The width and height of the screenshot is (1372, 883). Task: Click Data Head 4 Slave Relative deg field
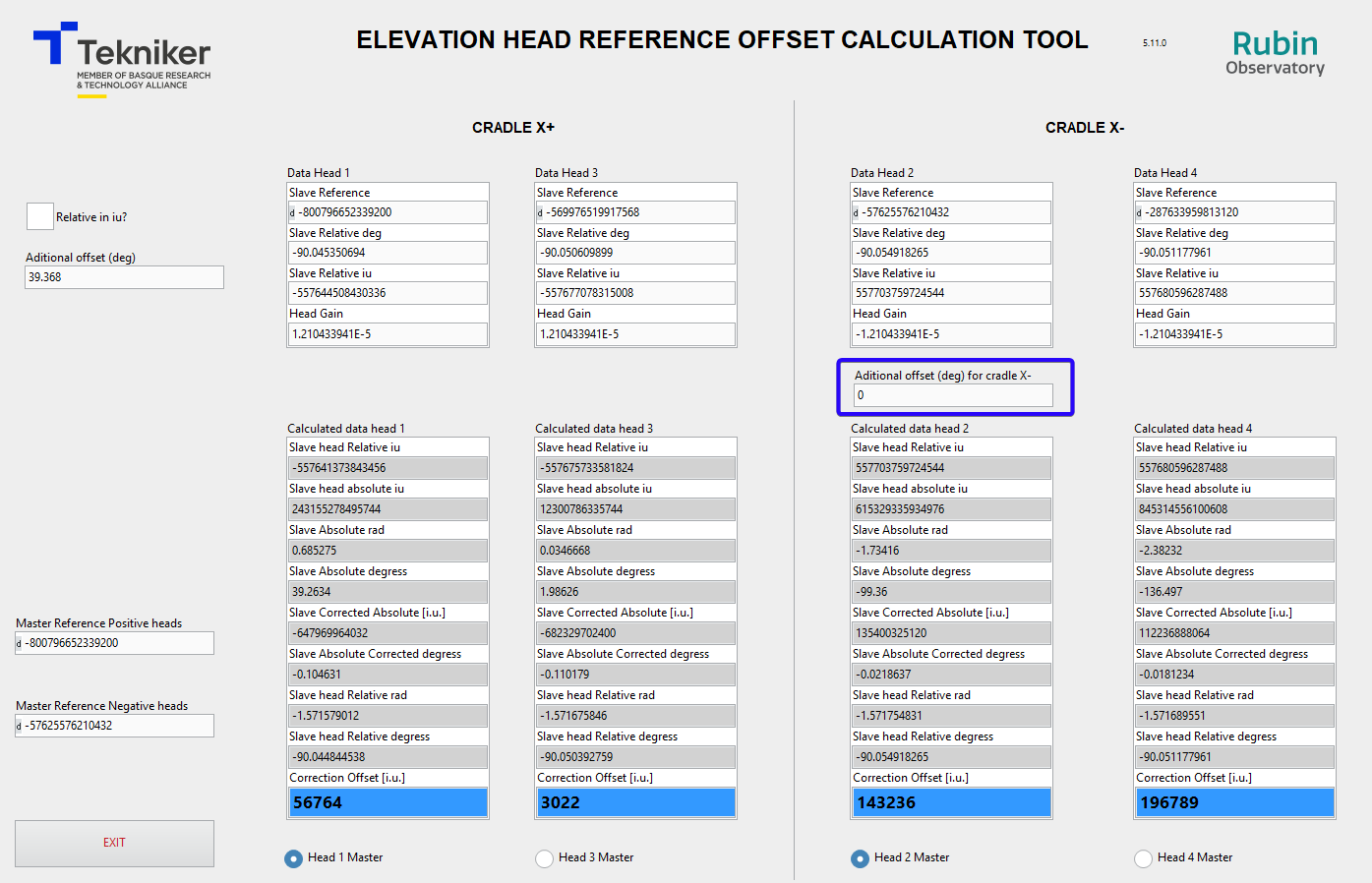coord(1234,253)
